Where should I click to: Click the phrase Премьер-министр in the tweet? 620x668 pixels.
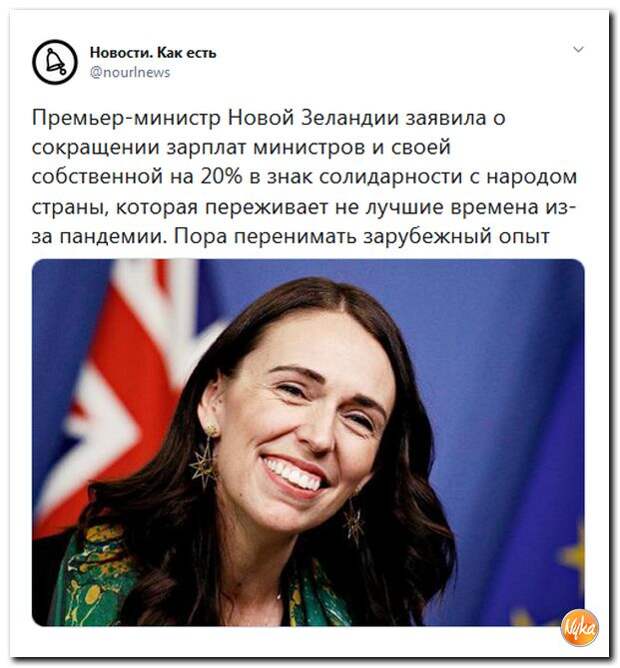pyautogui.click(x=126, y=118)
